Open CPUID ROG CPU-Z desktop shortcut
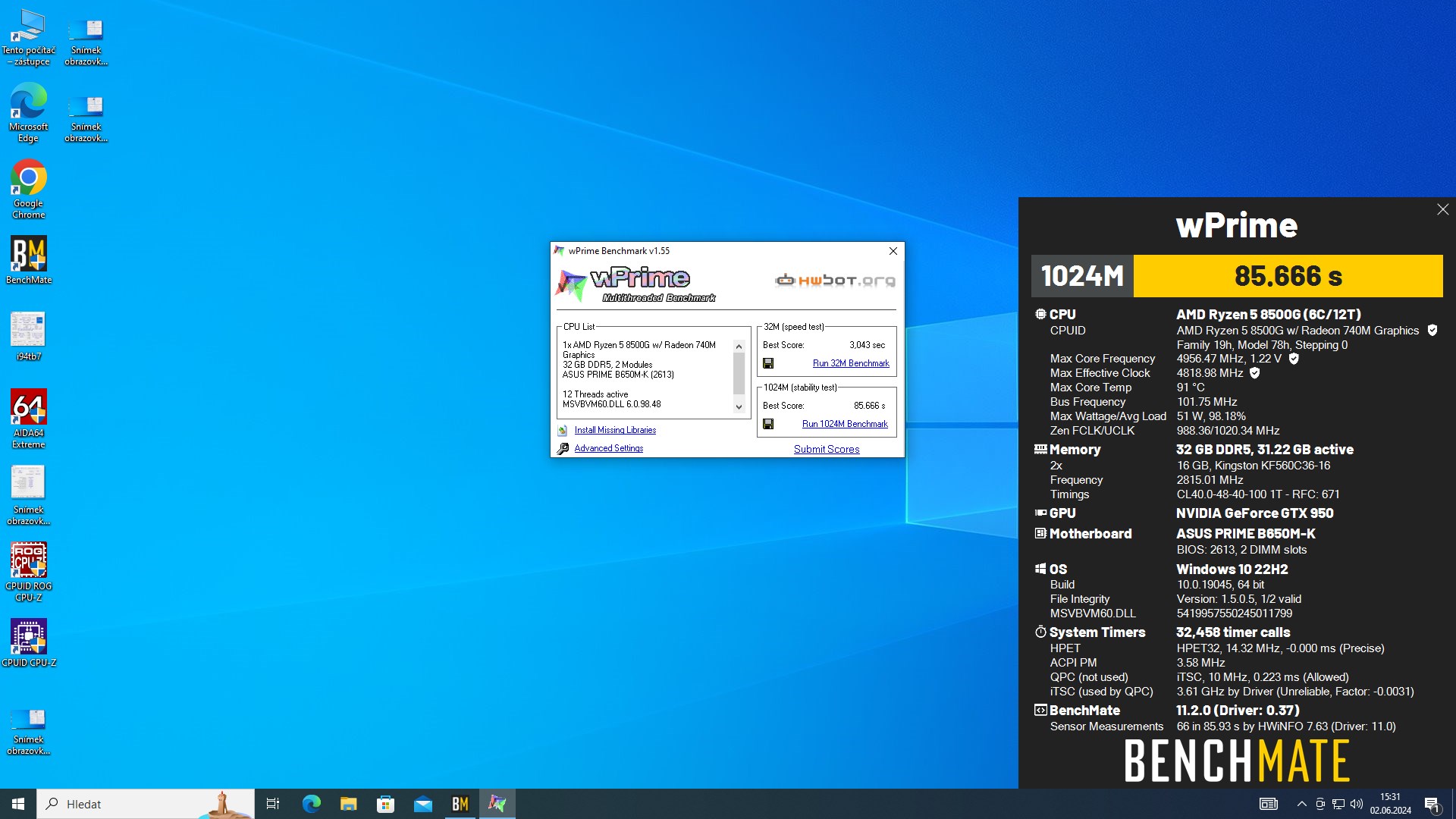 point(29,572)
